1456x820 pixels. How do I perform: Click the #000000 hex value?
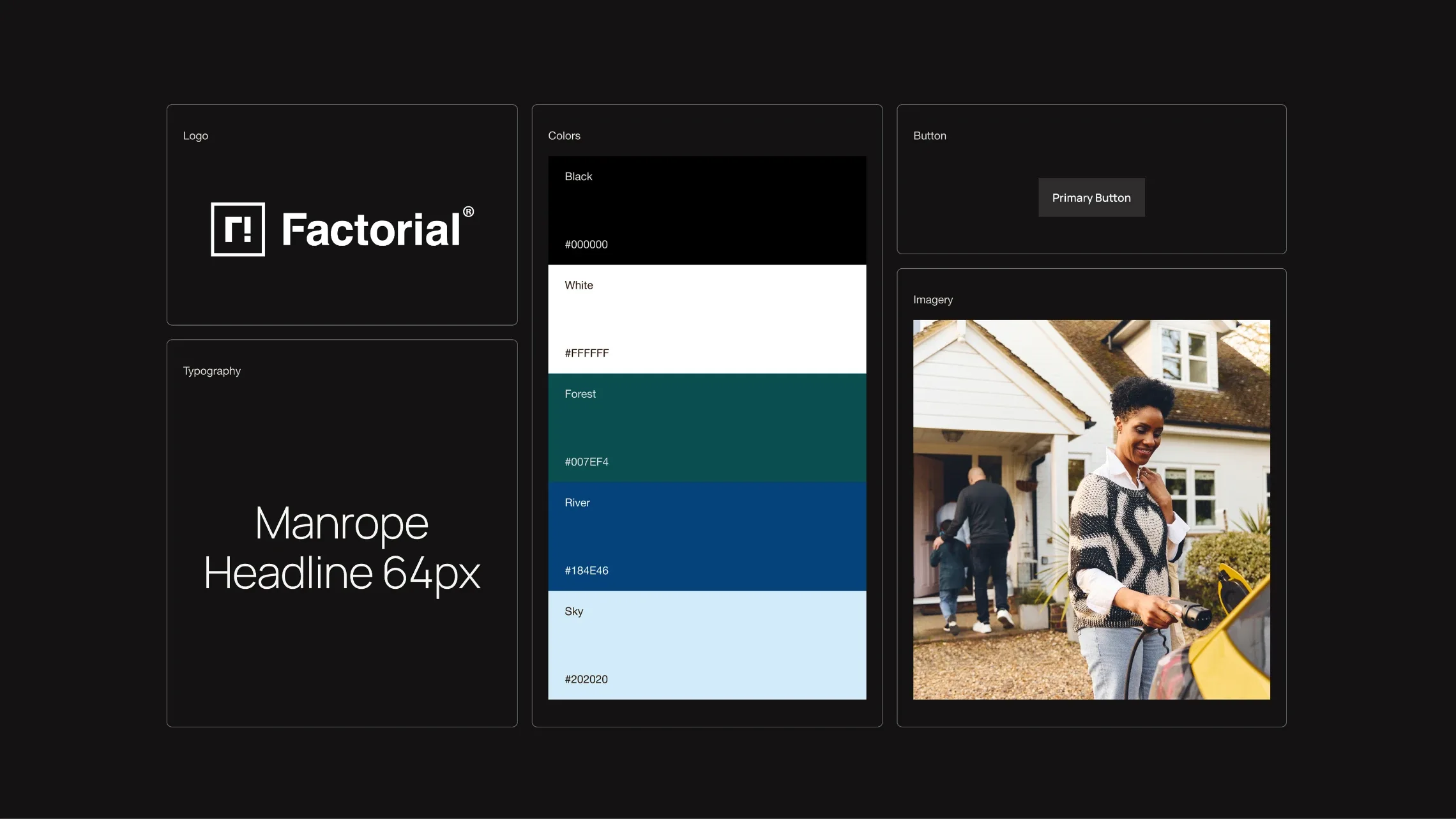pyautogui.click(x=586, y=245)
